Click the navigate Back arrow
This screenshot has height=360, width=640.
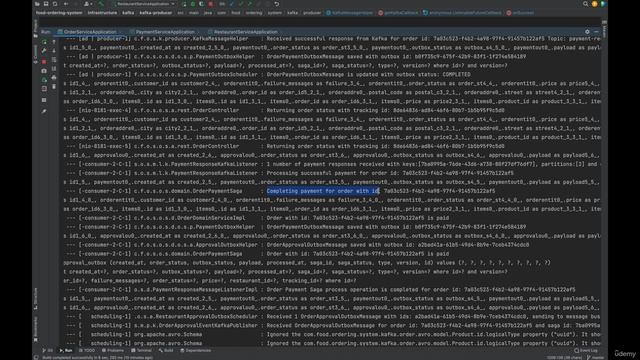pos(66,4)
